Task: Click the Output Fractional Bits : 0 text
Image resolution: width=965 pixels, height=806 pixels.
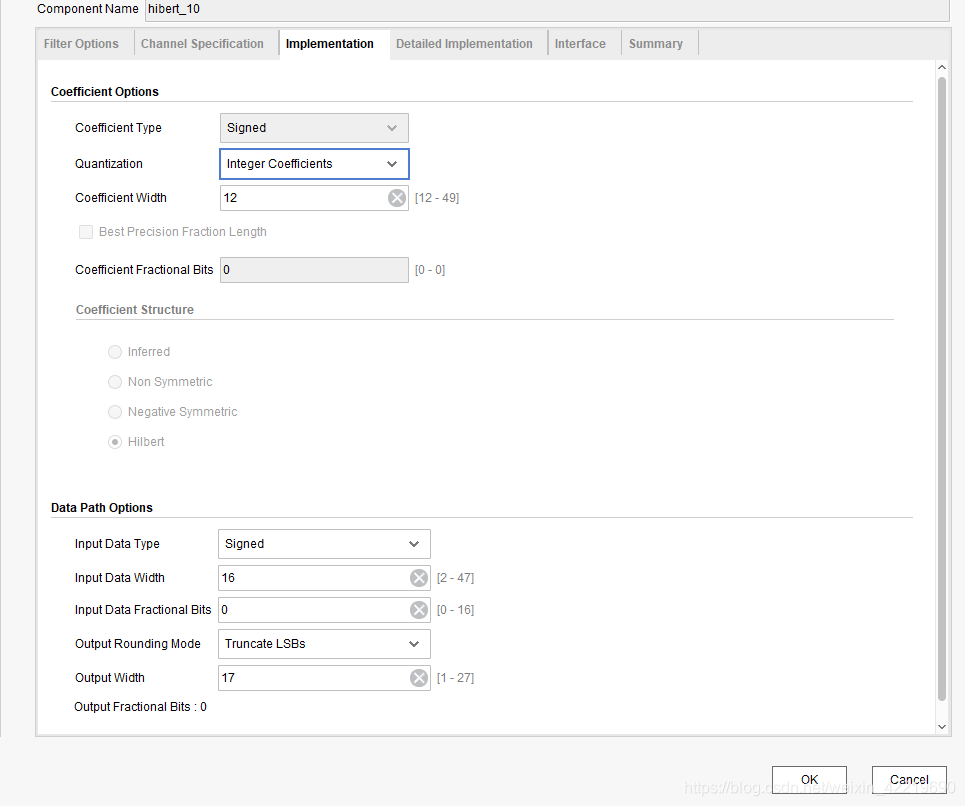Action: [140, 707]
